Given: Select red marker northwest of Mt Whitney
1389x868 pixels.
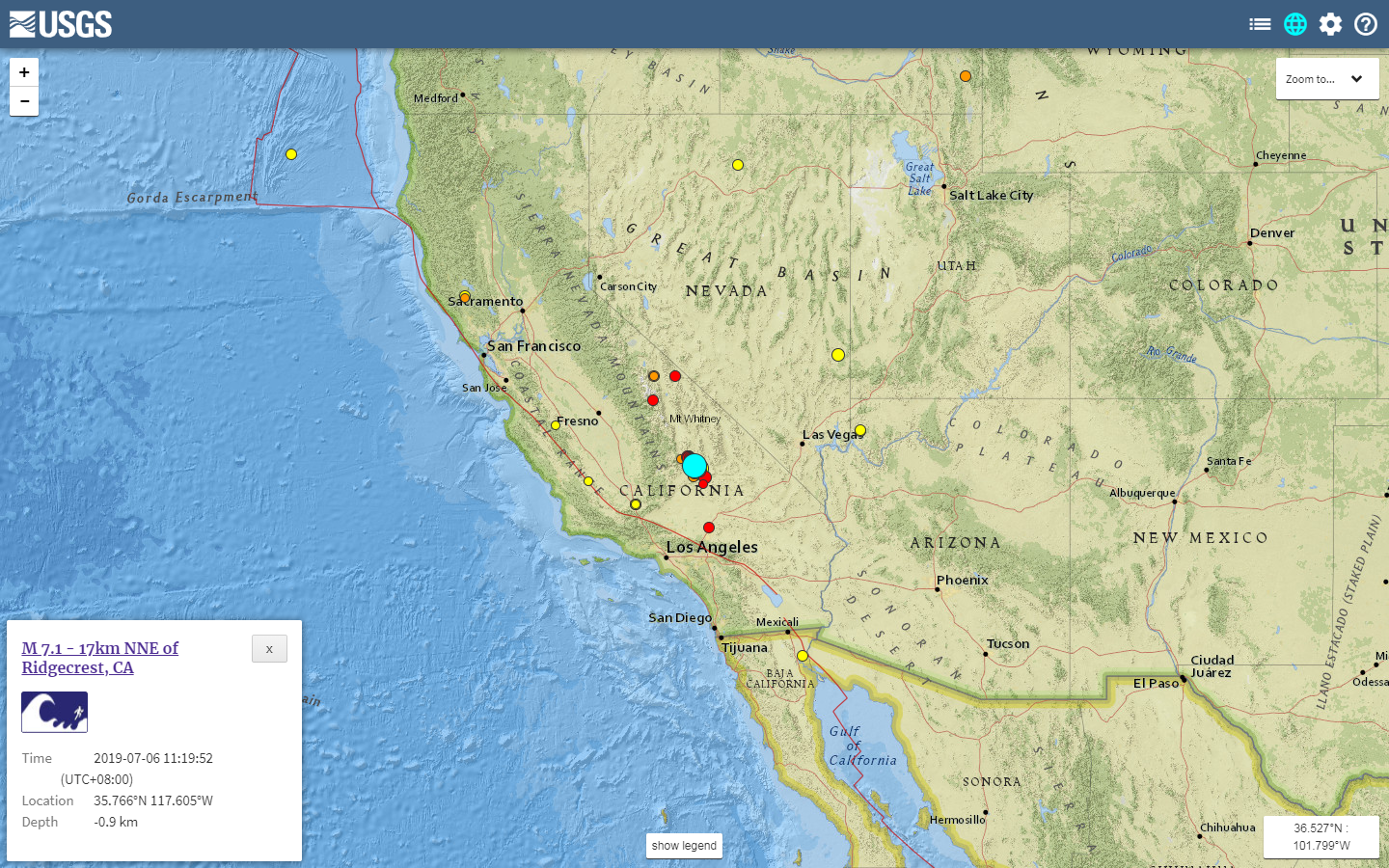Looking at the screenshot, I should pos(653,400).
